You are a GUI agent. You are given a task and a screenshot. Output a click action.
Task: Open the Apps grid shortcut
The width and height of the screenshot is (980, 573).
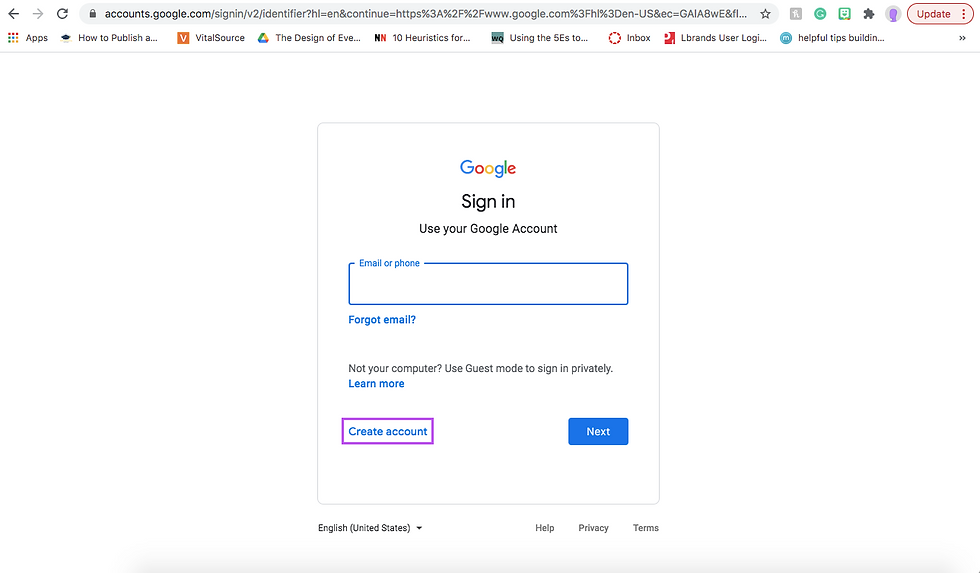click(x=28, y=38)
